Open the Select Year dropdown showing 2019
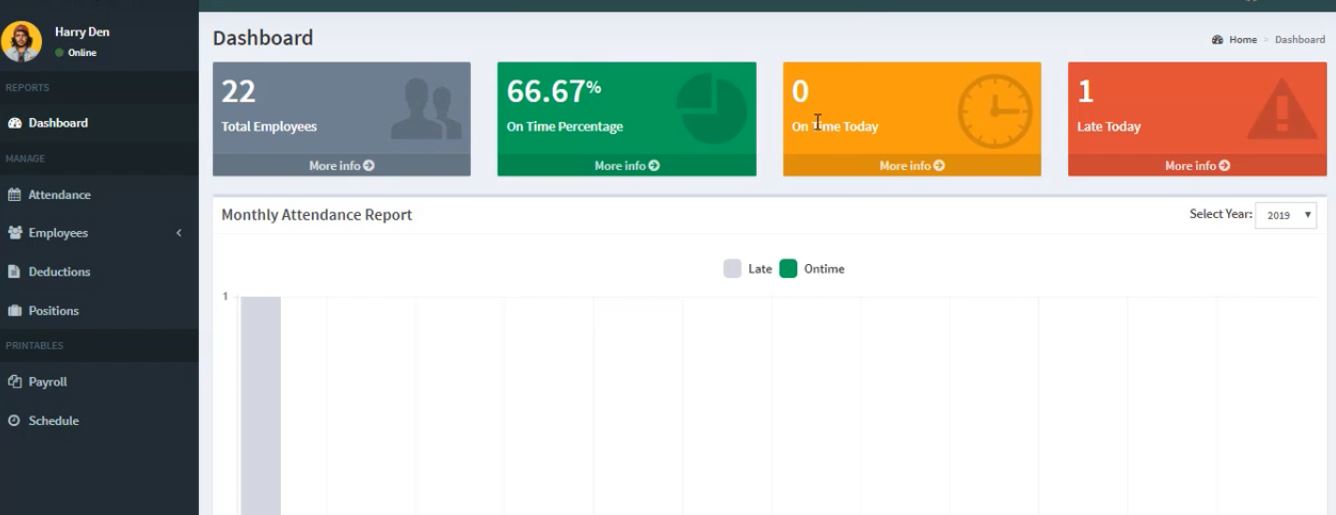The width and height of the screenshot is (1336, 515). pyautogui.click(x=1286, y=215)
